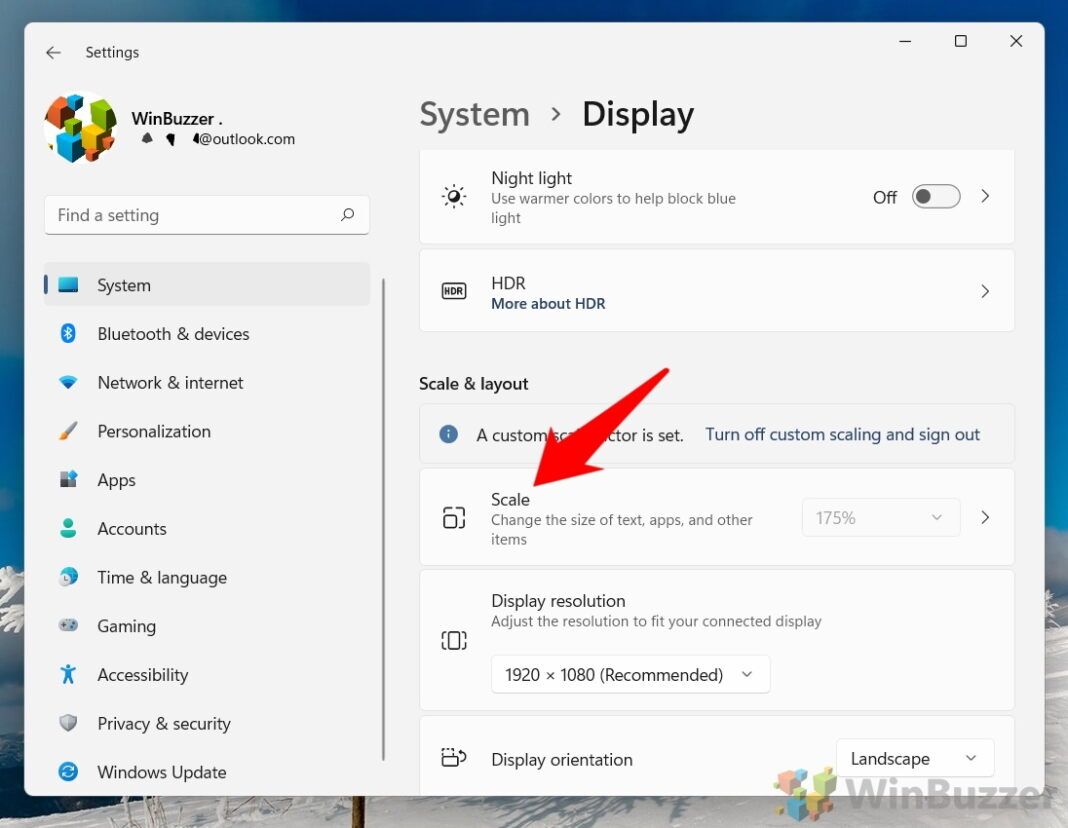Screen dimensions: 1068x828
Task: Close the Settings window
Action: click(x=1016, y=42)
